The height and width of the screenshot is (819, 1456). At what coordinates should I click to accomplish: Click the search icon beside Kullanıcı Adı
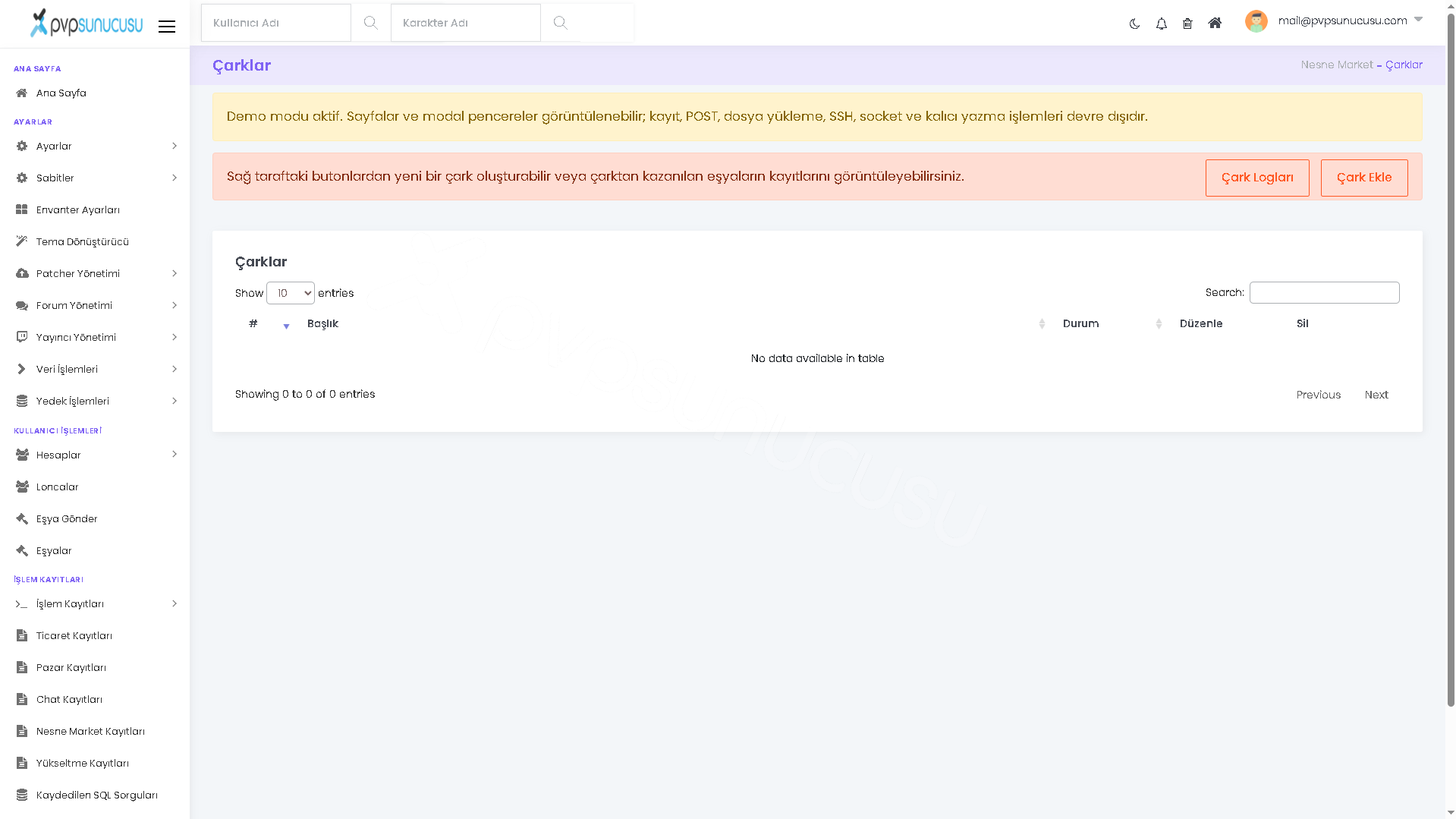370,23
